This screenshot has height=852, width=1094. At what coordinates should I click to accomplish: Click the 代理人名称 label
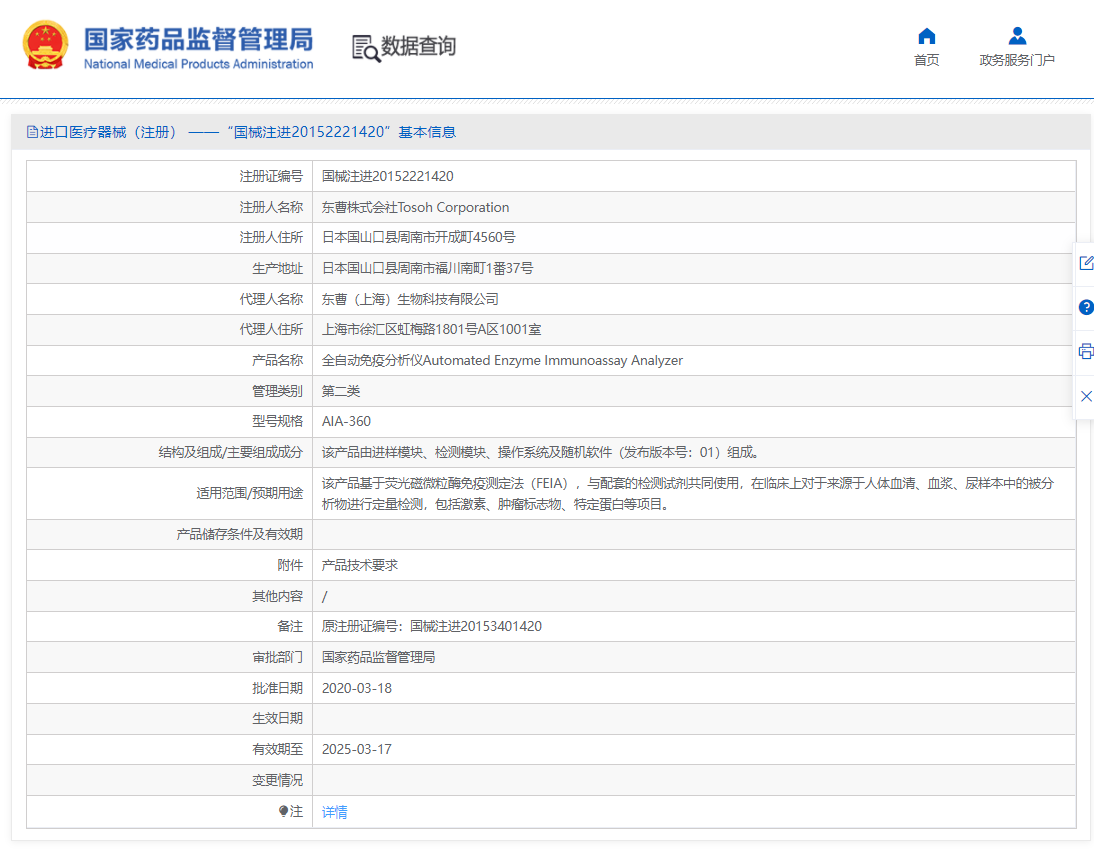pos(271,299)
